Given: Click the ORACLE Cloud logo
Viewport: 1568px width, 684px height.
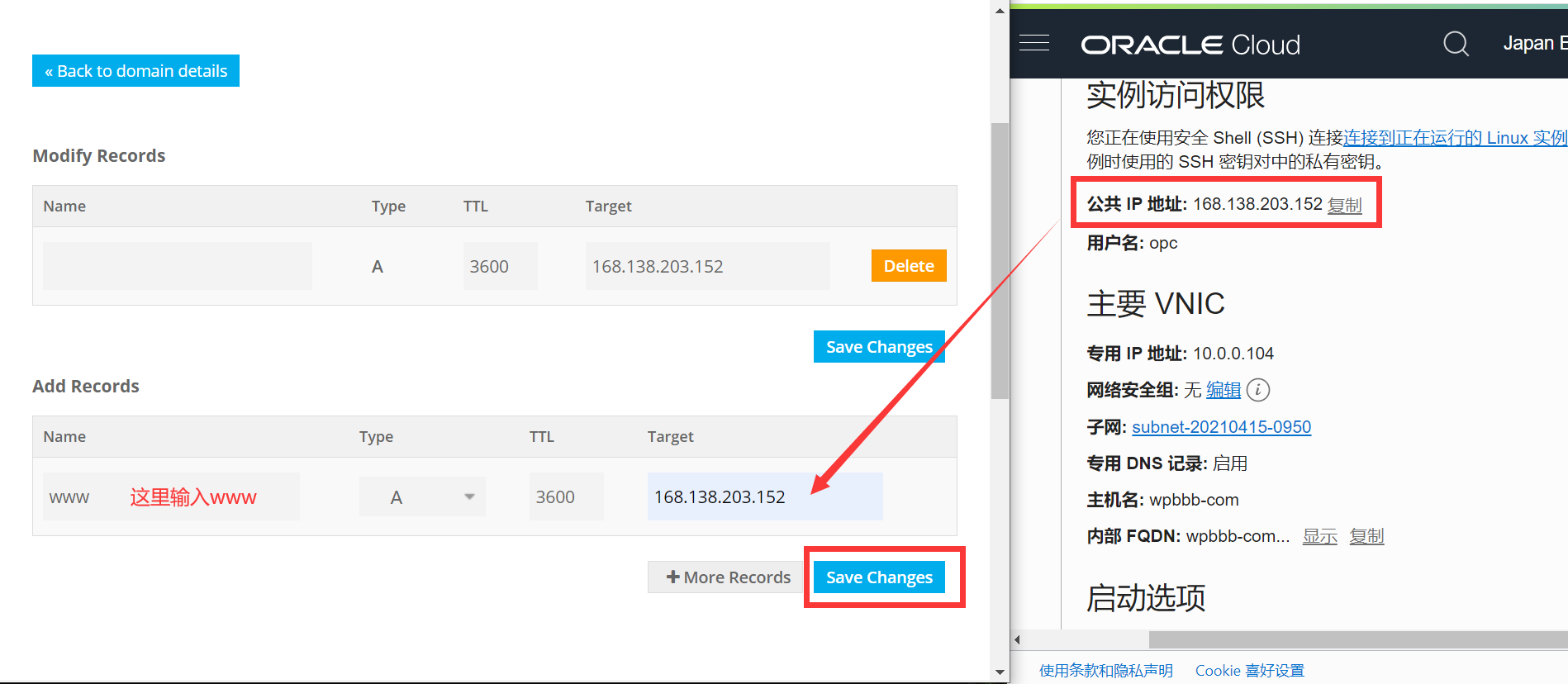Looking at the screenshot, I should pyautogui.click(x=1190, y=44).
